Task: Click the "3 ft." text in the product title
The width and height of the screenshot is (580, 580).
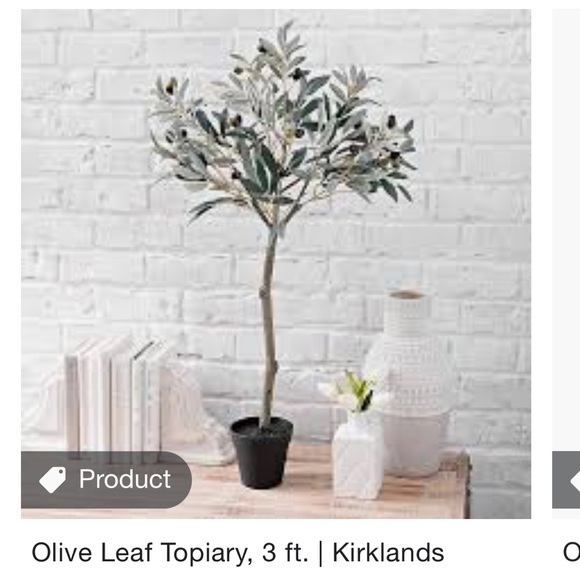Action: point(284,553)
